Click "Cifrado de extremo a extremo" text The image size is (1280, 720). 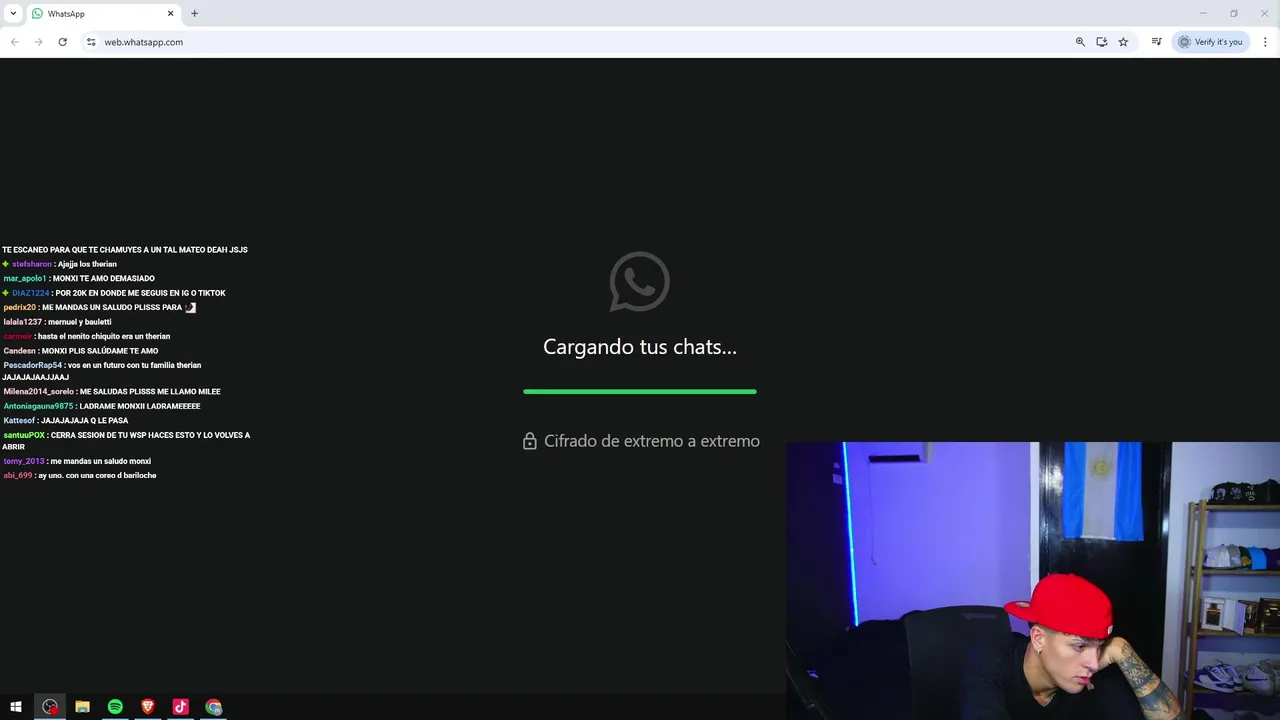point(652,441)
